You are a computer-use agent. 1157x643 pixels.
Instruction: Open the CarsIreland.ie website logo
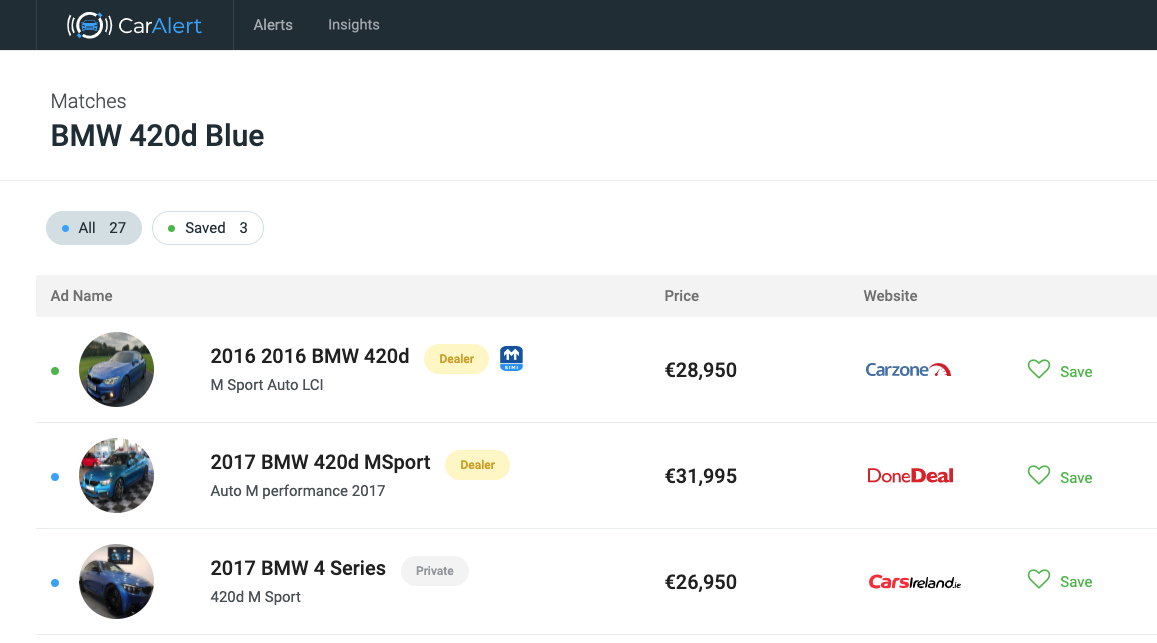(914, 582)
